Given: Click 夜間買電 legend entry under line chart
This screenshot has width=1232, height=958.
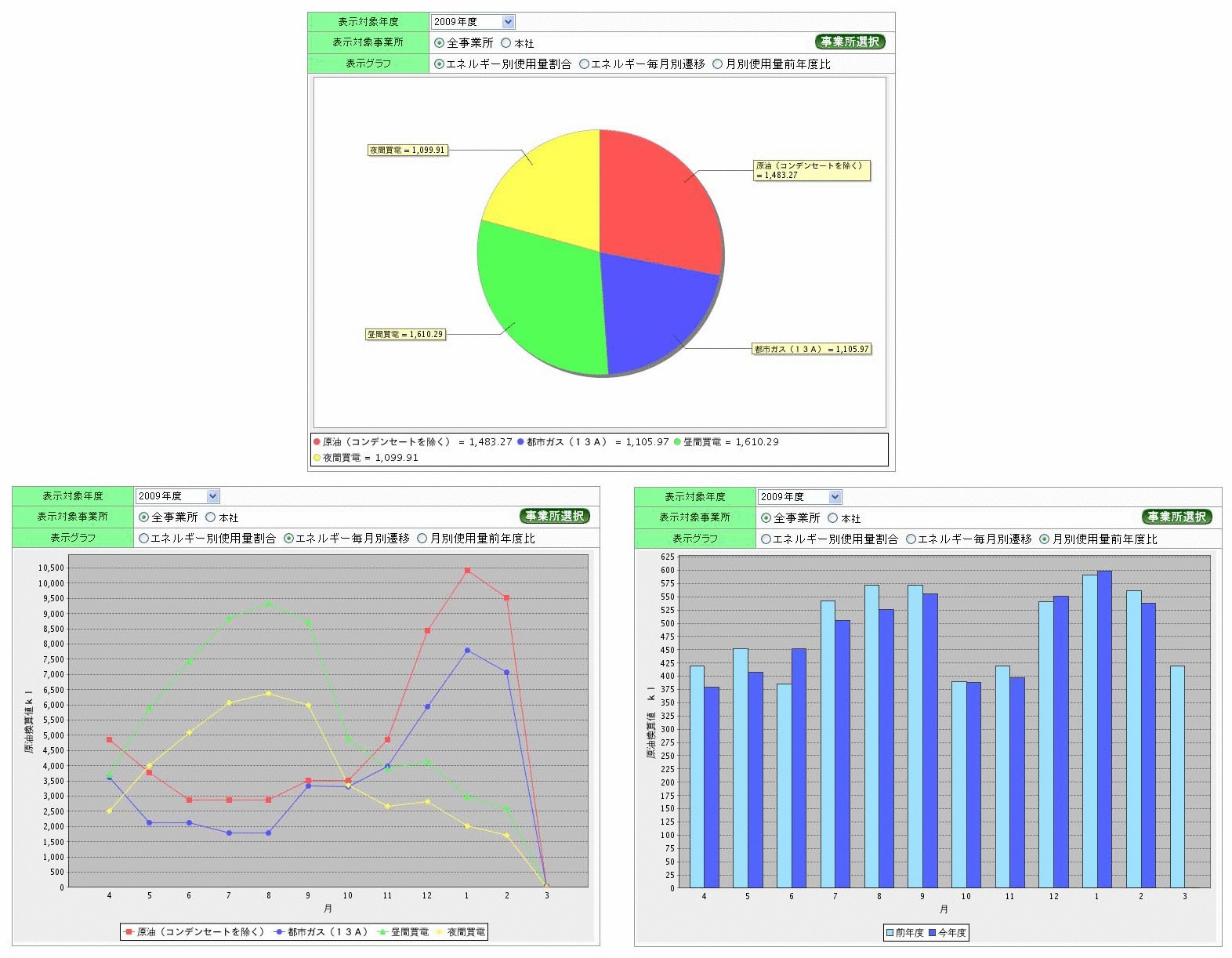Looking at the screenshot, I should pos(460,932).
